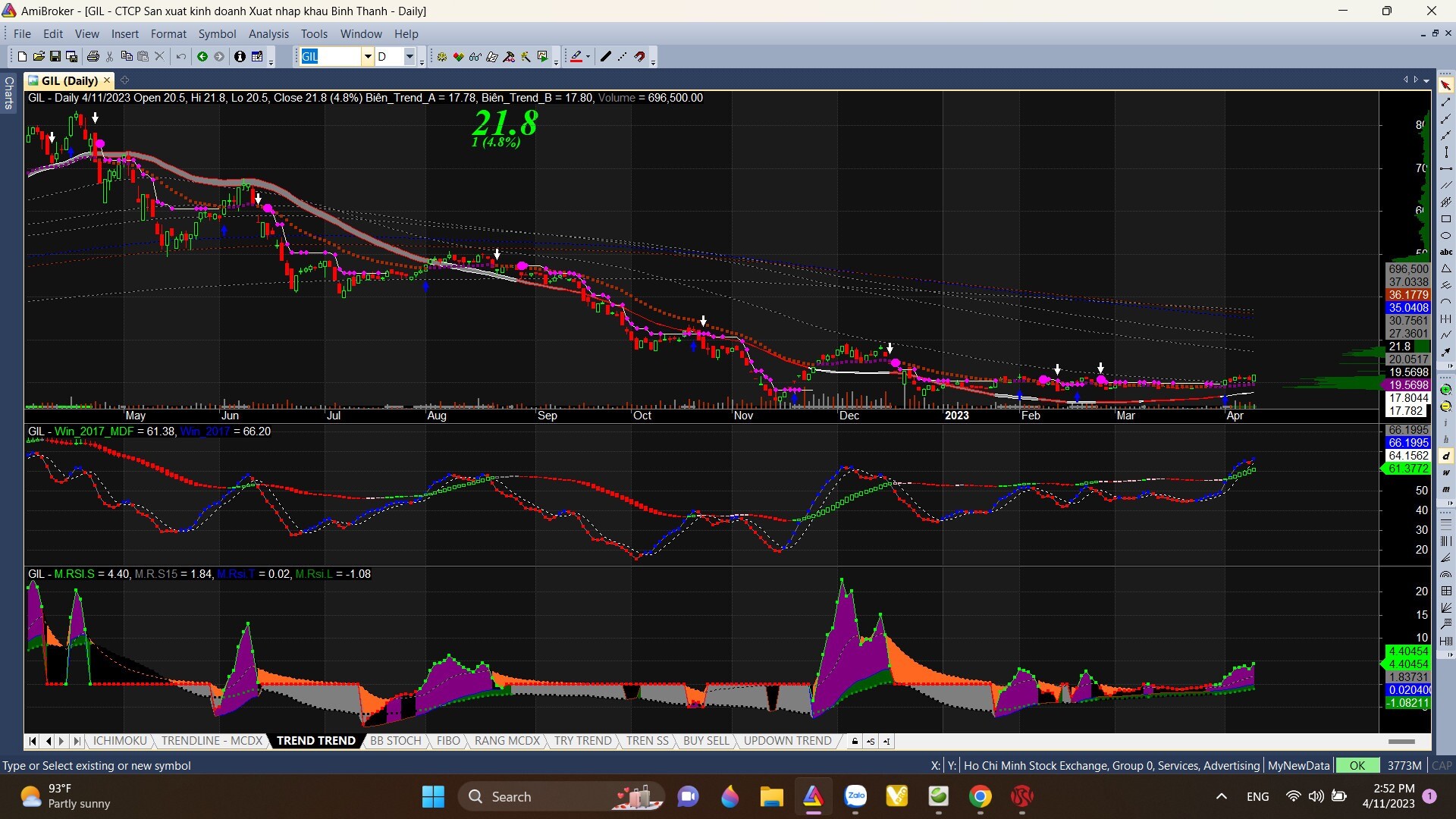Open the Charts side panel
Viewport: 1456px width, 819px height.
pos(8,93)
